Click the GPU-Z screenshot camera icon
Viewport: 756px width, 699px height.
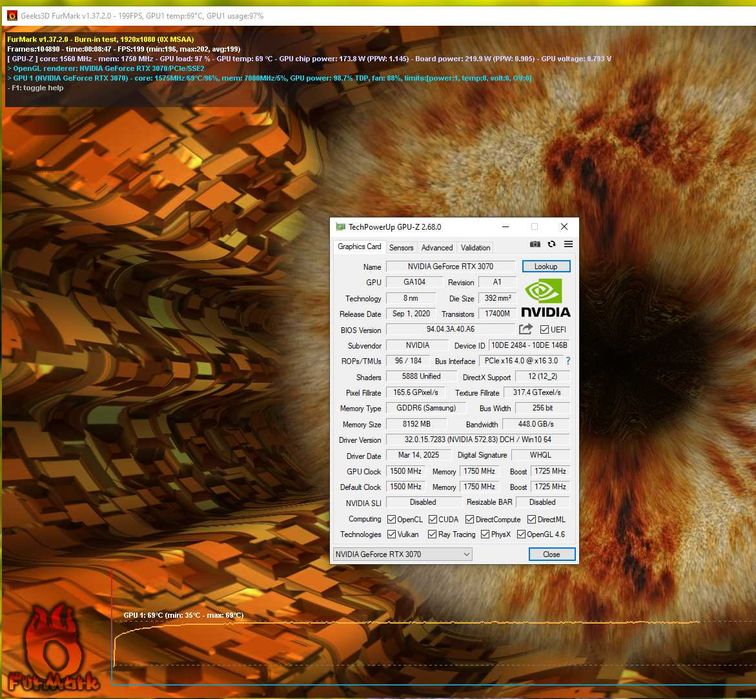click(x=535, y=244)
